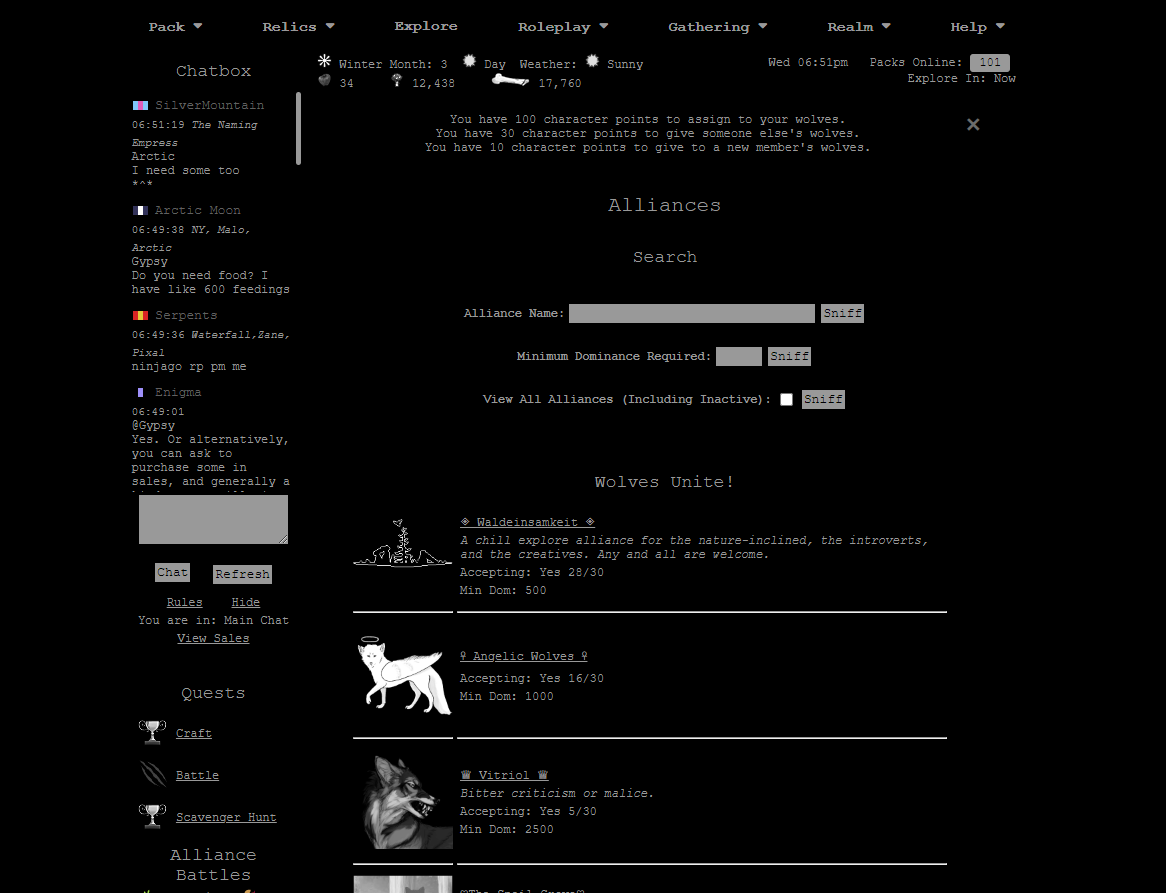The height and width of the screenshot is (893, 1166).
Task: Click the Packs Online 101 badge
Action: point(990,62)
